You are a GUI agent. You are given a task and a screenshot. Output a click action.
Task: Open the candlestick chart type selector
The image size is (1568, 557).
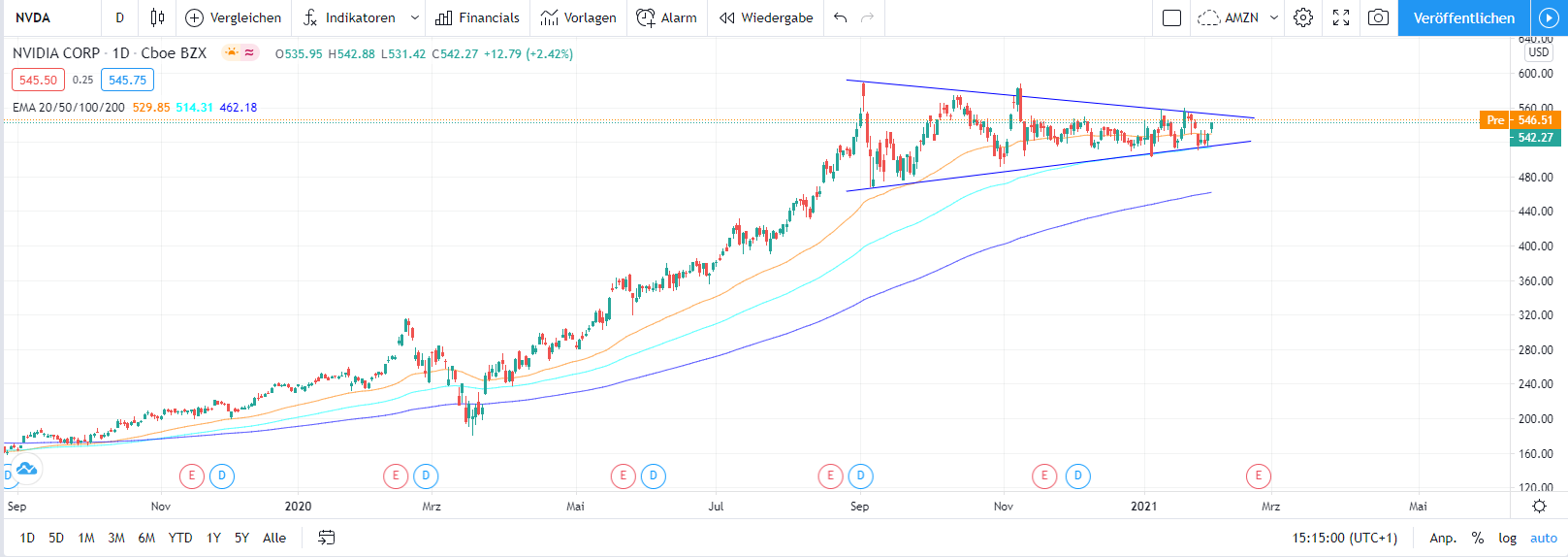click(x=157, y=17)
